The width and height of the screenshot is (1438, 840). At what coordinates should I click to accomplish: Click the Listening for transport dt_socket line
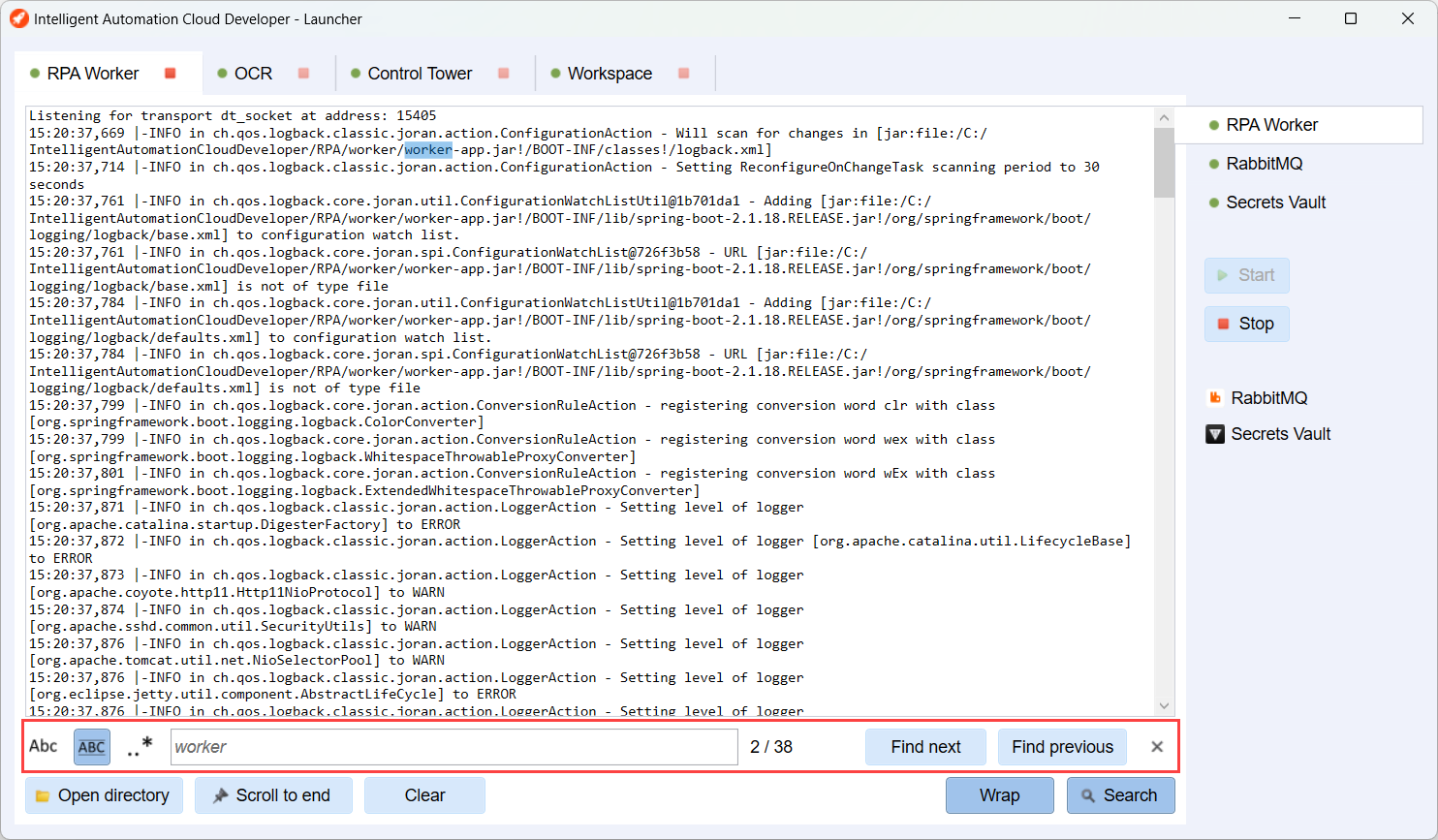(x=233, y=115)
